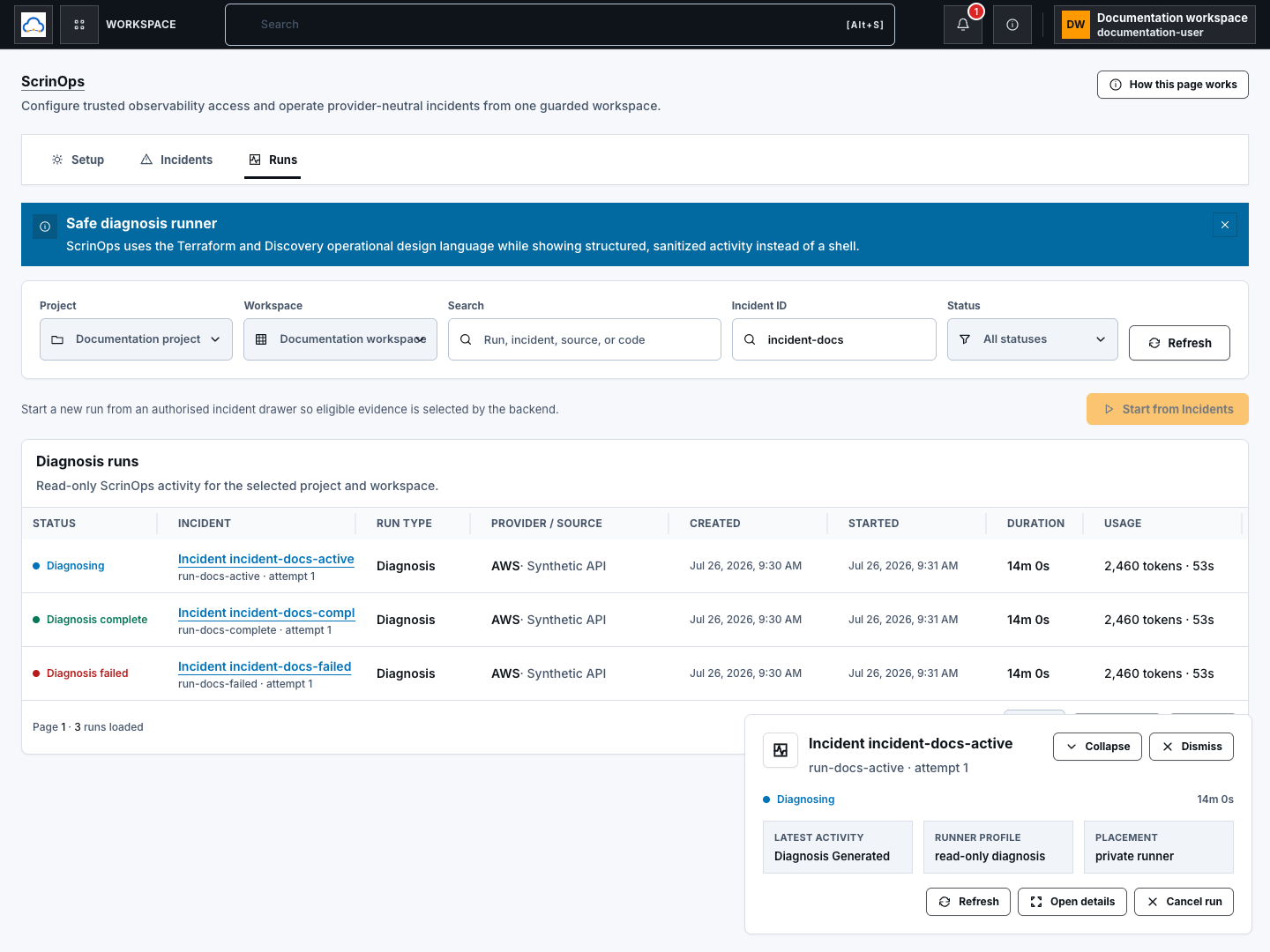This screenshot has width=1270, height=952.
Task: Click the info icon in the blue banner
Action: 45,227
